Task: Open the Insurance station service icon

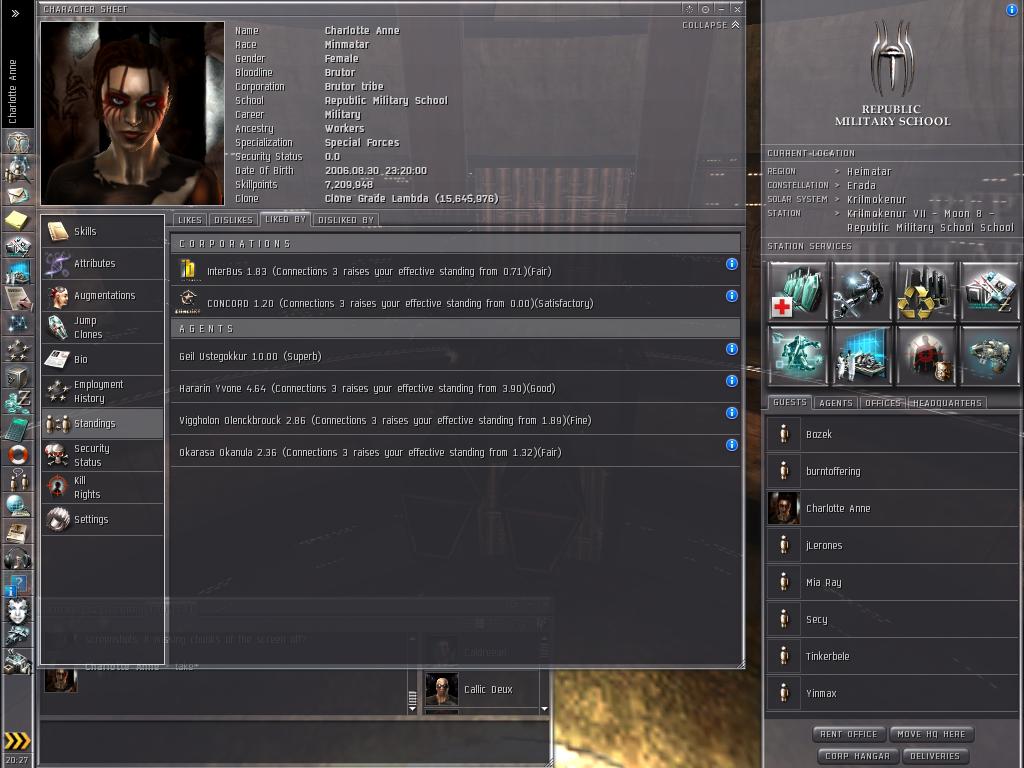Action: 989,355
